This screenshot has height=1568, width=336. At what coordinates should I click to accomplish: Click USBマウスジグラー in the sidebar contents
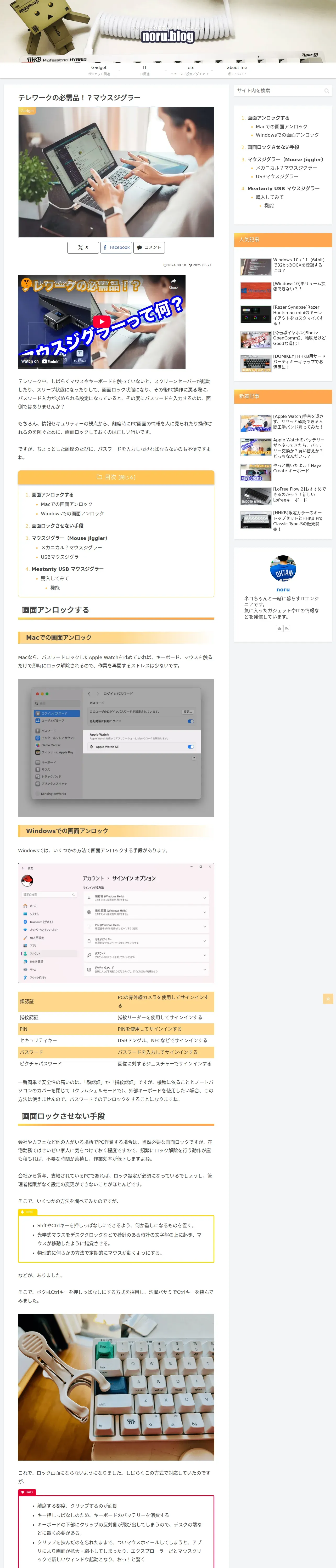click(277, 176)
